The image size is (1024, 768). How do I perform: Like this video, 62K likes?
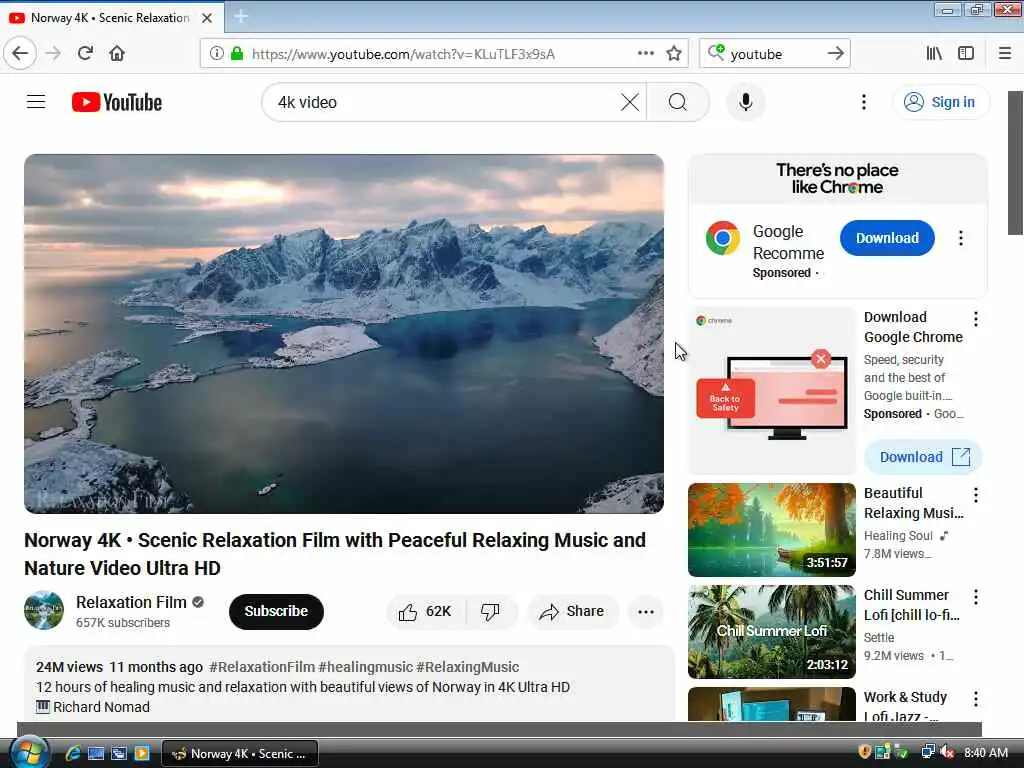coord(425,612)
